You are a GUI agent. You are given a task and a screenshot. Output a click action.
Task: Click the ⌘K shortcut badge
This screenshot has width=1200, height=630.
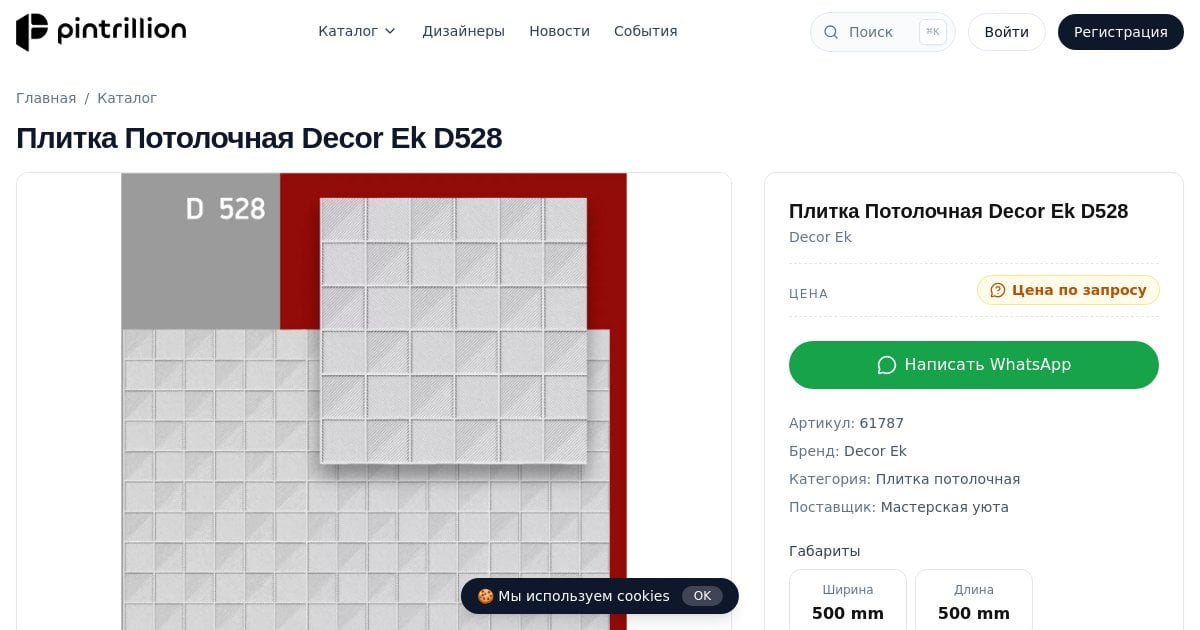pyautogui.click(x=932, y=32)
